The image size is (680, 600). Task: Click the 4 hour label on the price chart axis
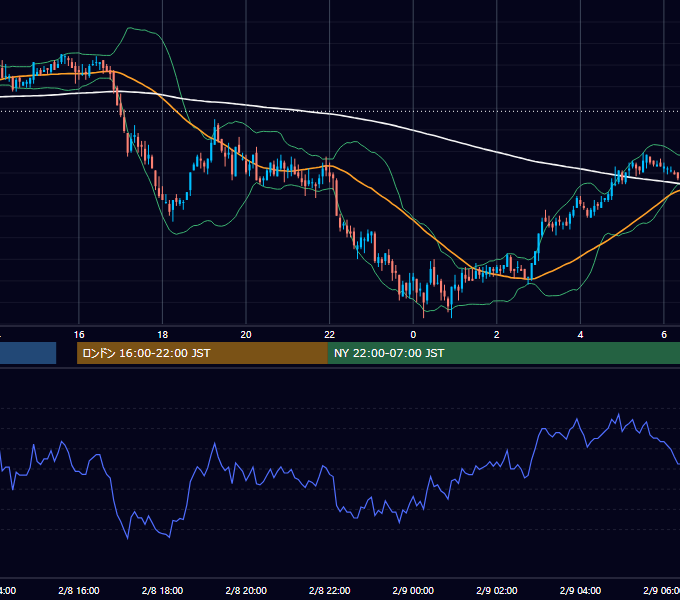(x=580, y=335)
